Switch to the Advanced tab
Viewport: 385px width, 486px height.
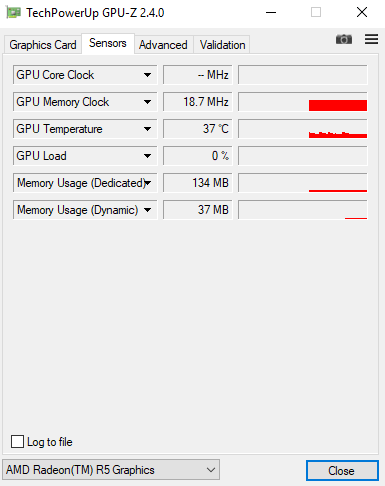pos(163,45)
